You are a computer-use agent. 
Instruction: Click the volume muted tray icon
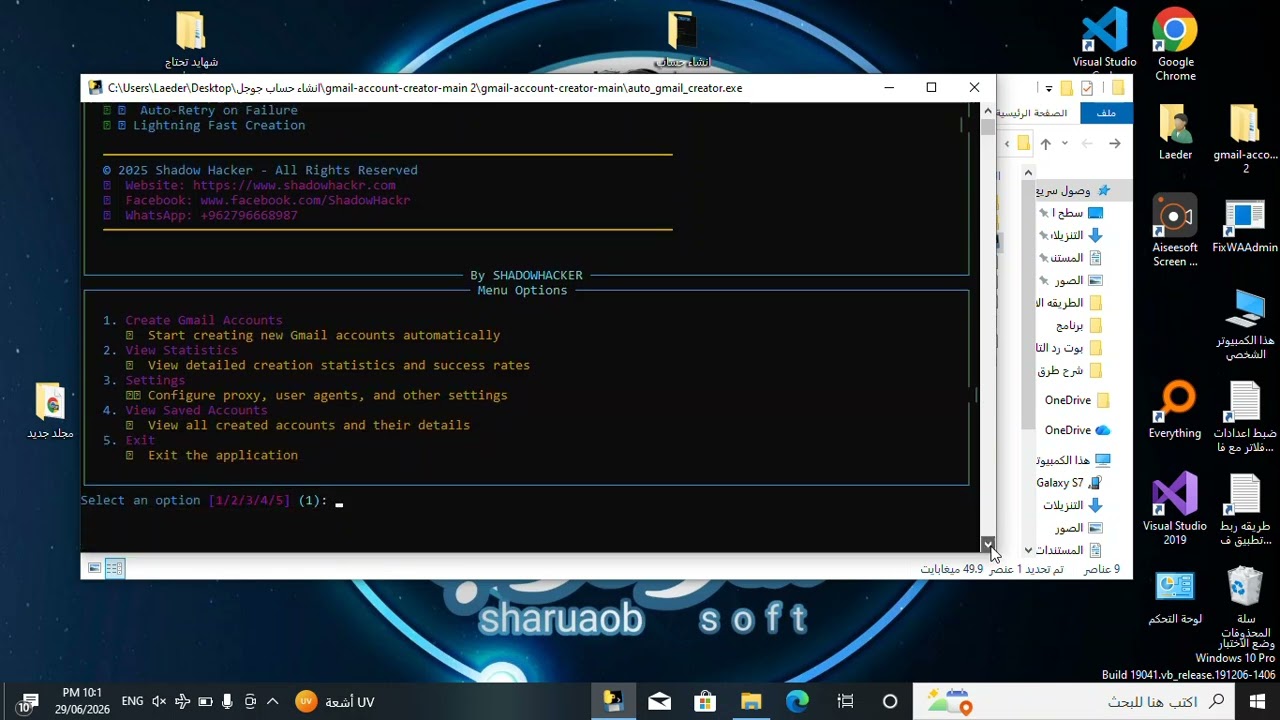159,702
